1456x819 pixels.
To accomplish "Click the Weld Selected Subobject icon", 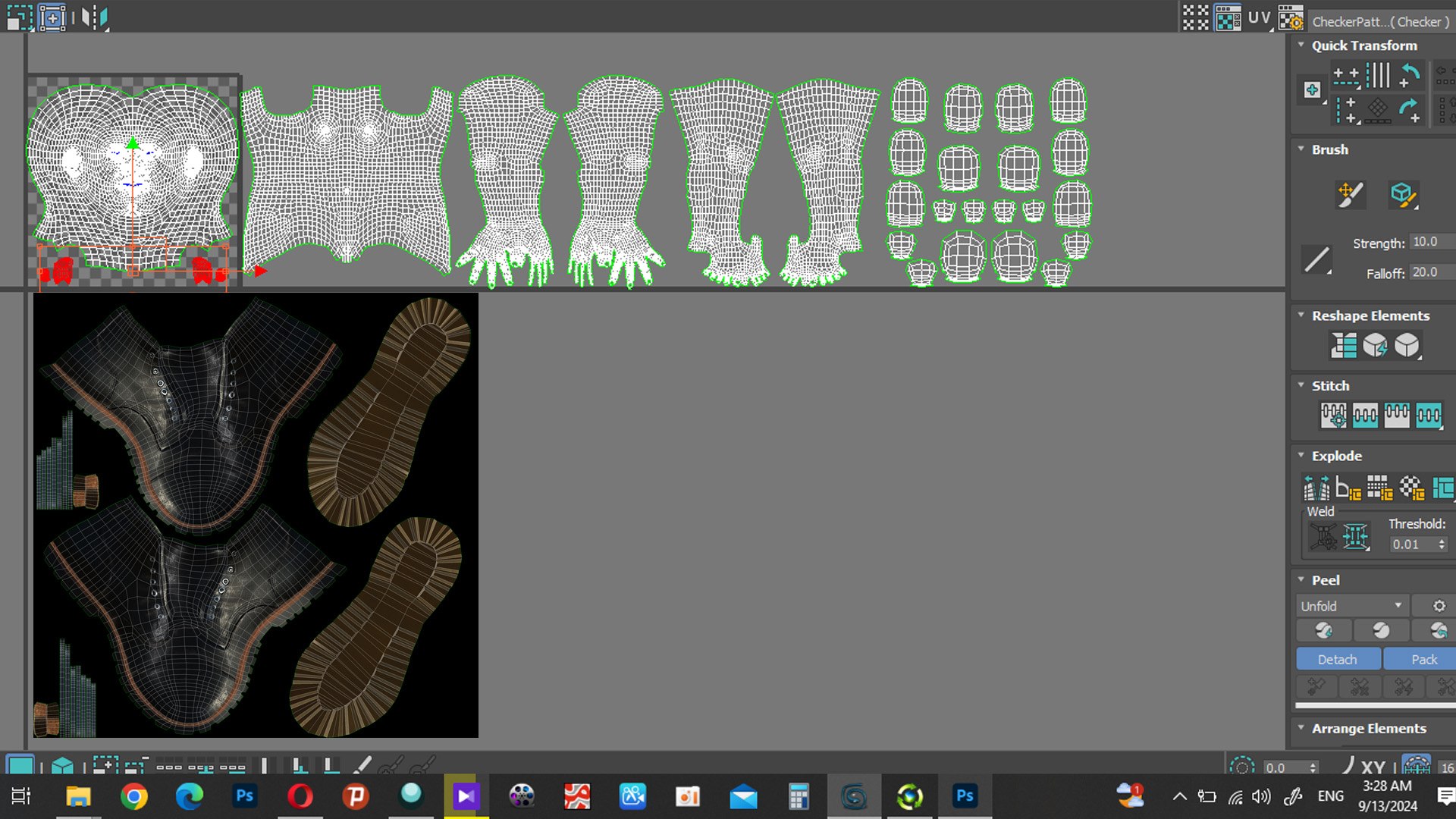I will click(1356, 537).
